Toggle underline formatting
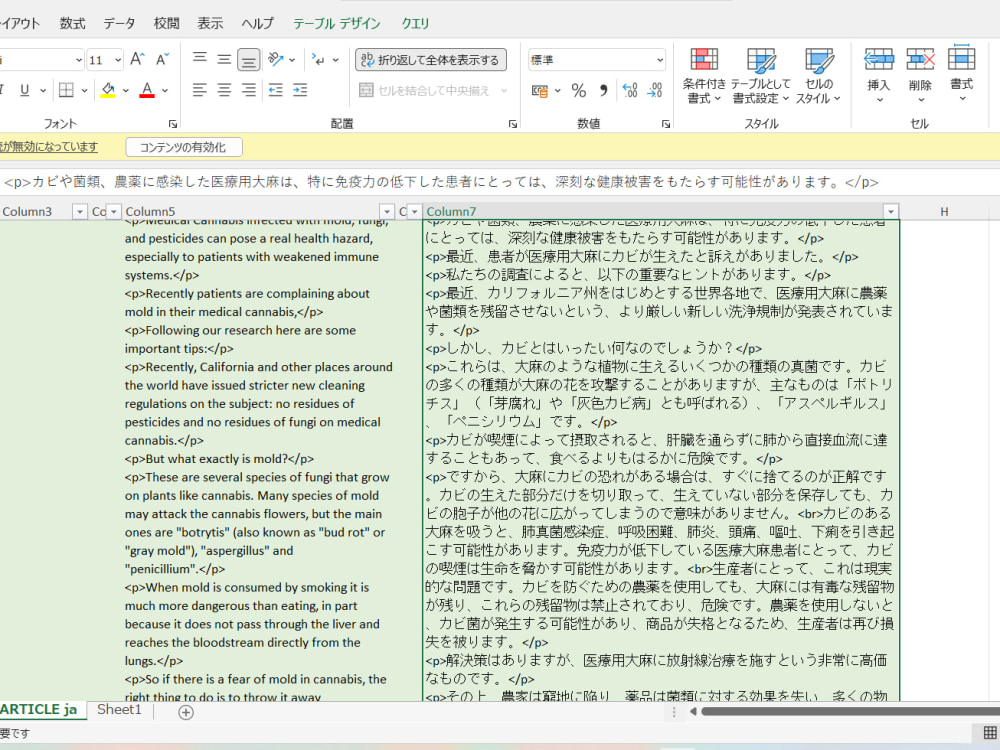1000x750 pixels. point(24,90)
